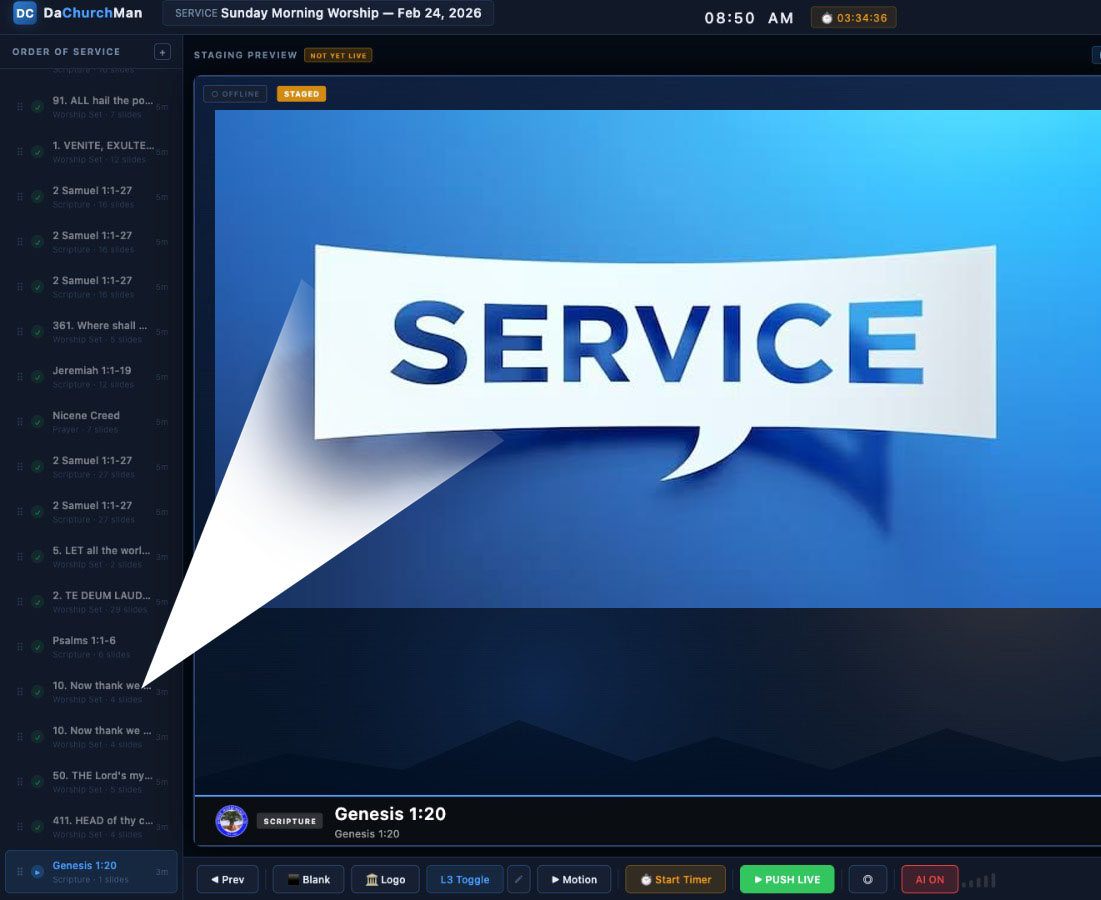Viewport: 1101px width, 900px height.
Task: Select the highlighted Genesis 1:20 item
Action: [91, 872]
